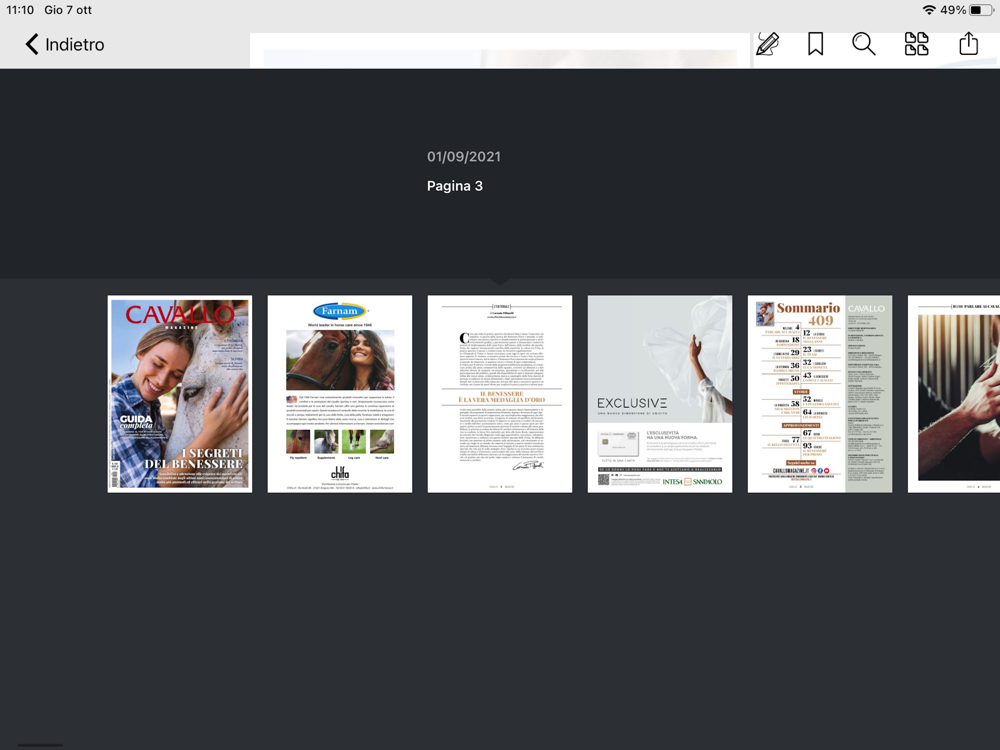The height and width of the screenshot is (750, 1000).
Task: Tap the Indietro back button
Action: coord(64,45)
